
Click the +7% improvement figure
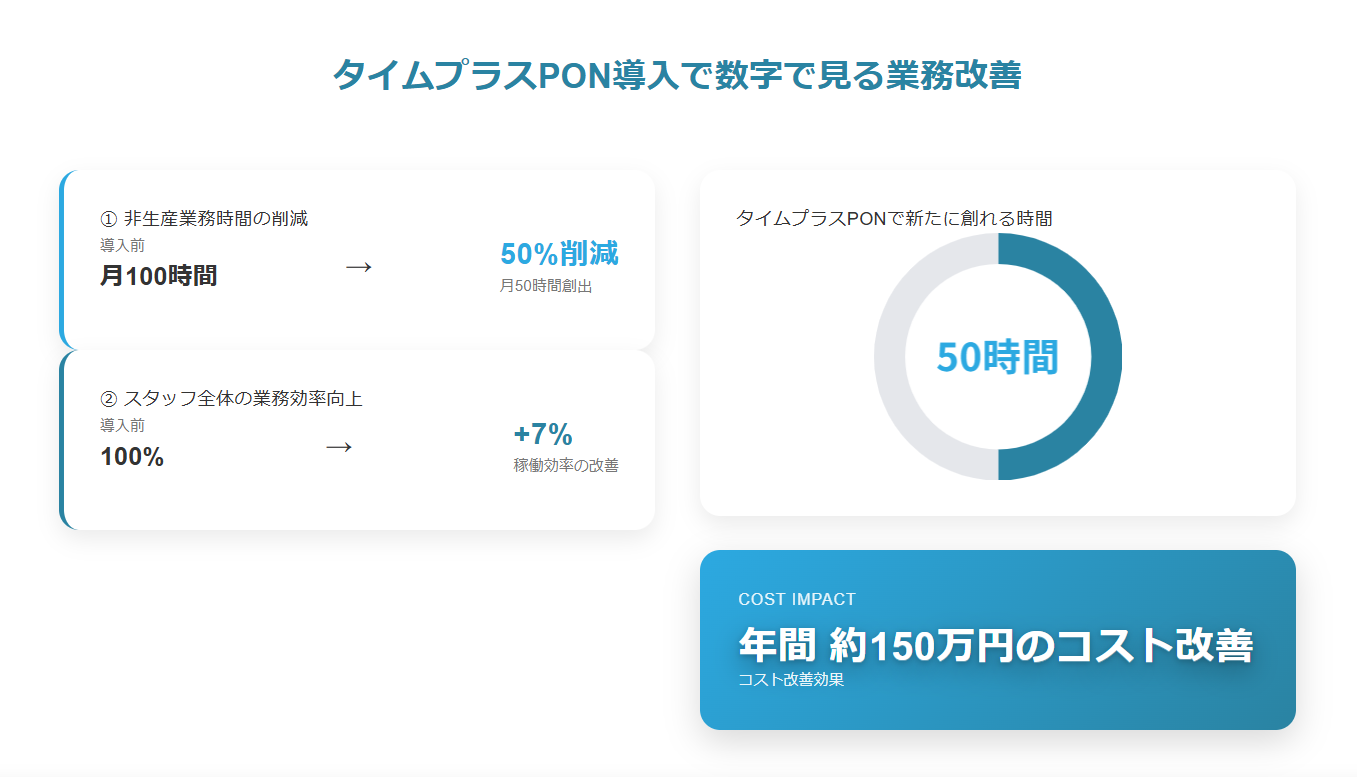[543, 435]
